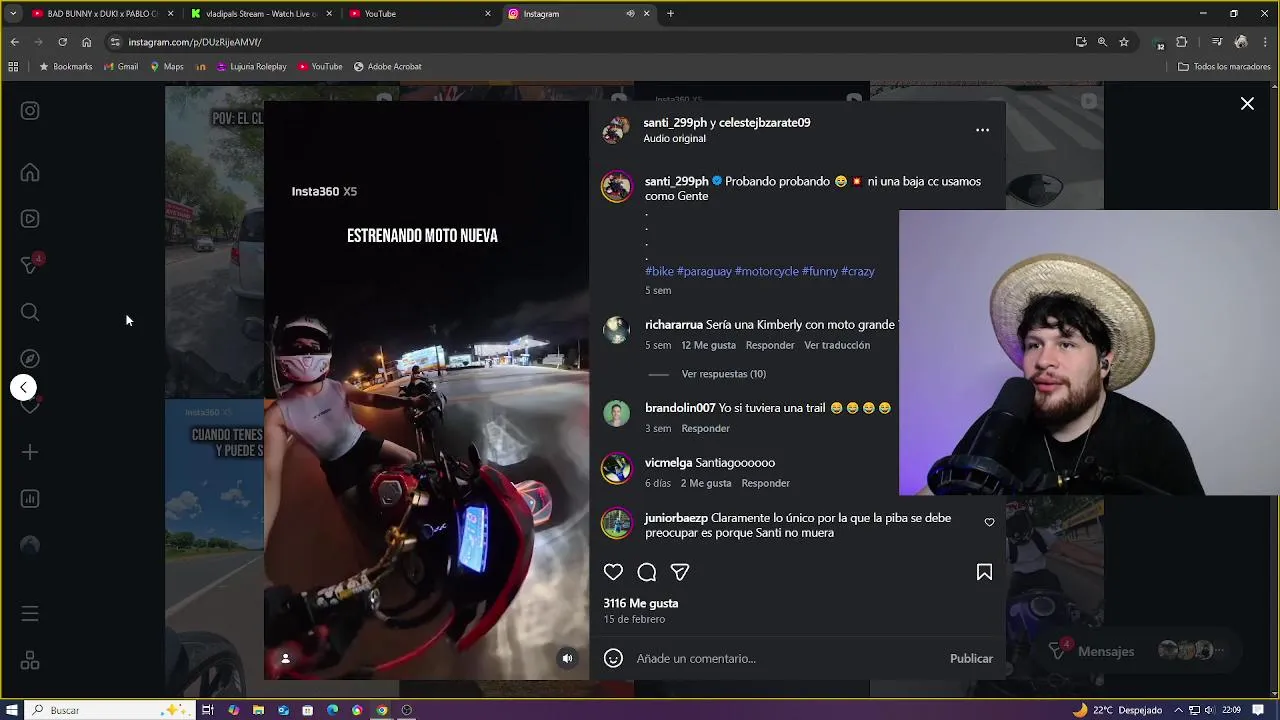Click the address bar URL
1280x720 pixels.
195,42
